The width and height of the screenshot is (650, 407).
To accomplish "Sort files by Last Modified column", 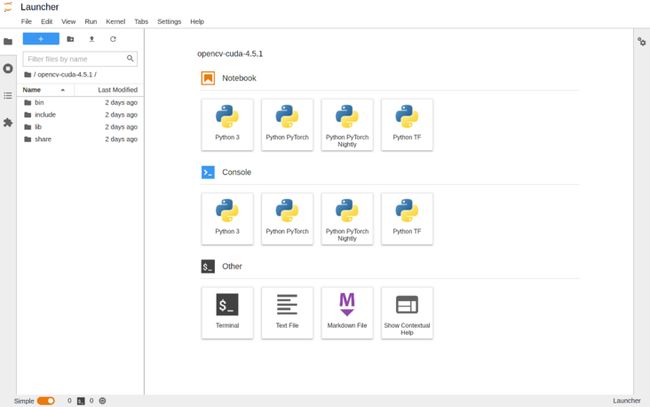I will coord(109,90).
